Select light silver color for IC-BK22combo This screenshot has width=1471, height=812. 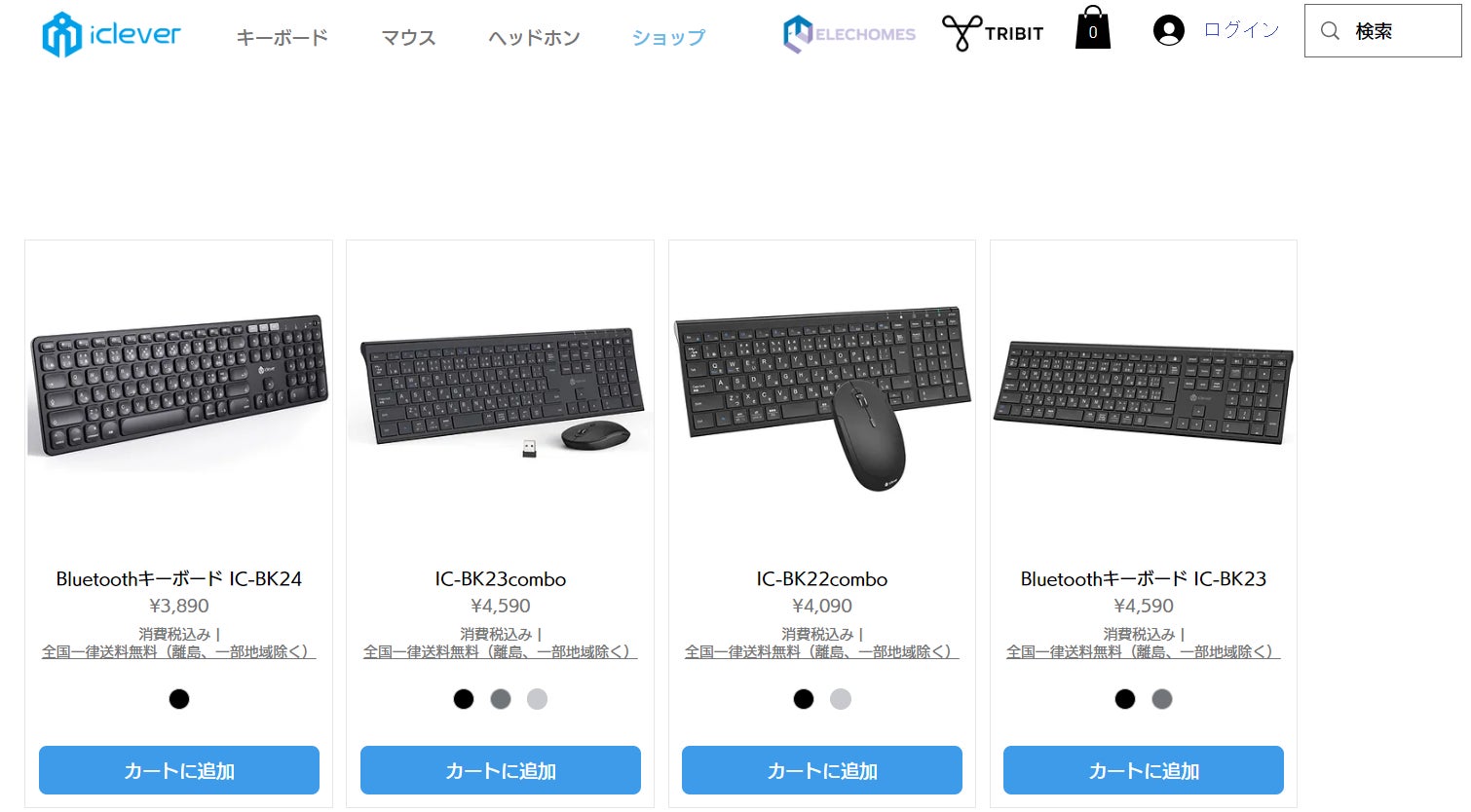841,699
